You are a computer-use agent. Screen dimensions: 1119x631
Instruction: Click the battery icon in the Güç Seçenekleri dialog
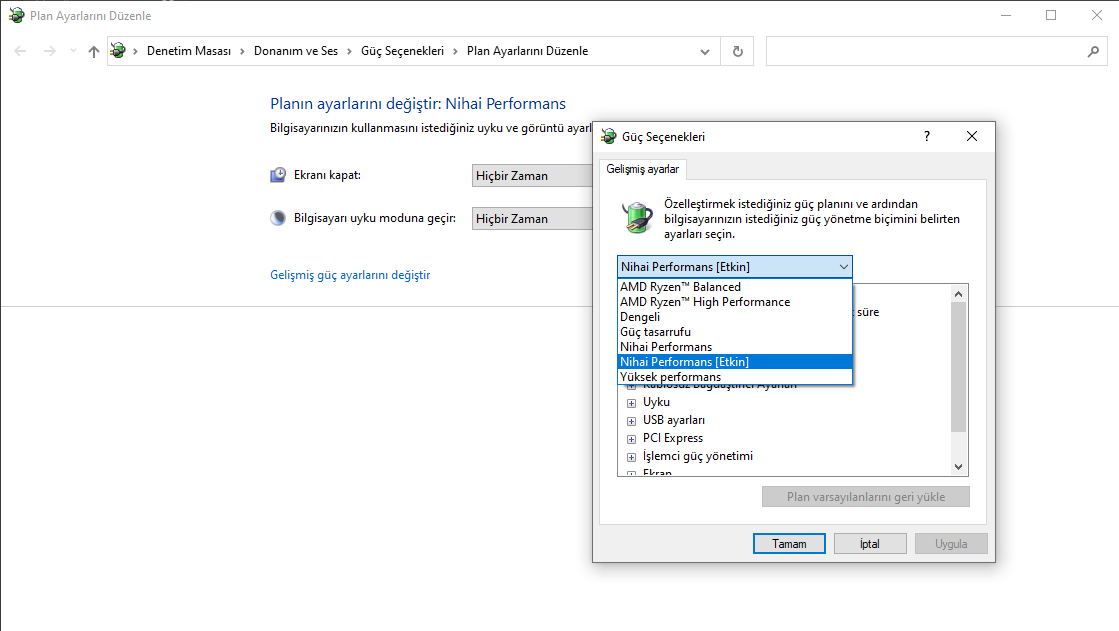coord(636,216)
